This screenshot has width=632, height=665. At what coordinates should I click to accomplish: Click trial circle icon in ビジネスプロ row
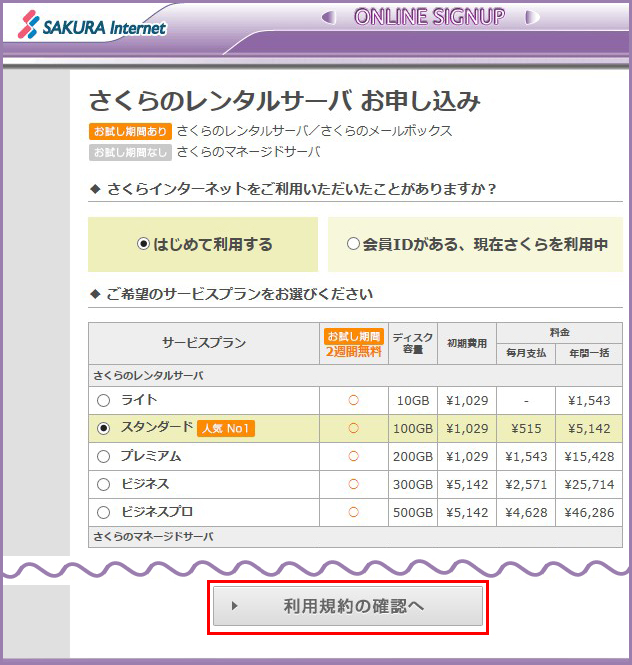pos(353,513)
